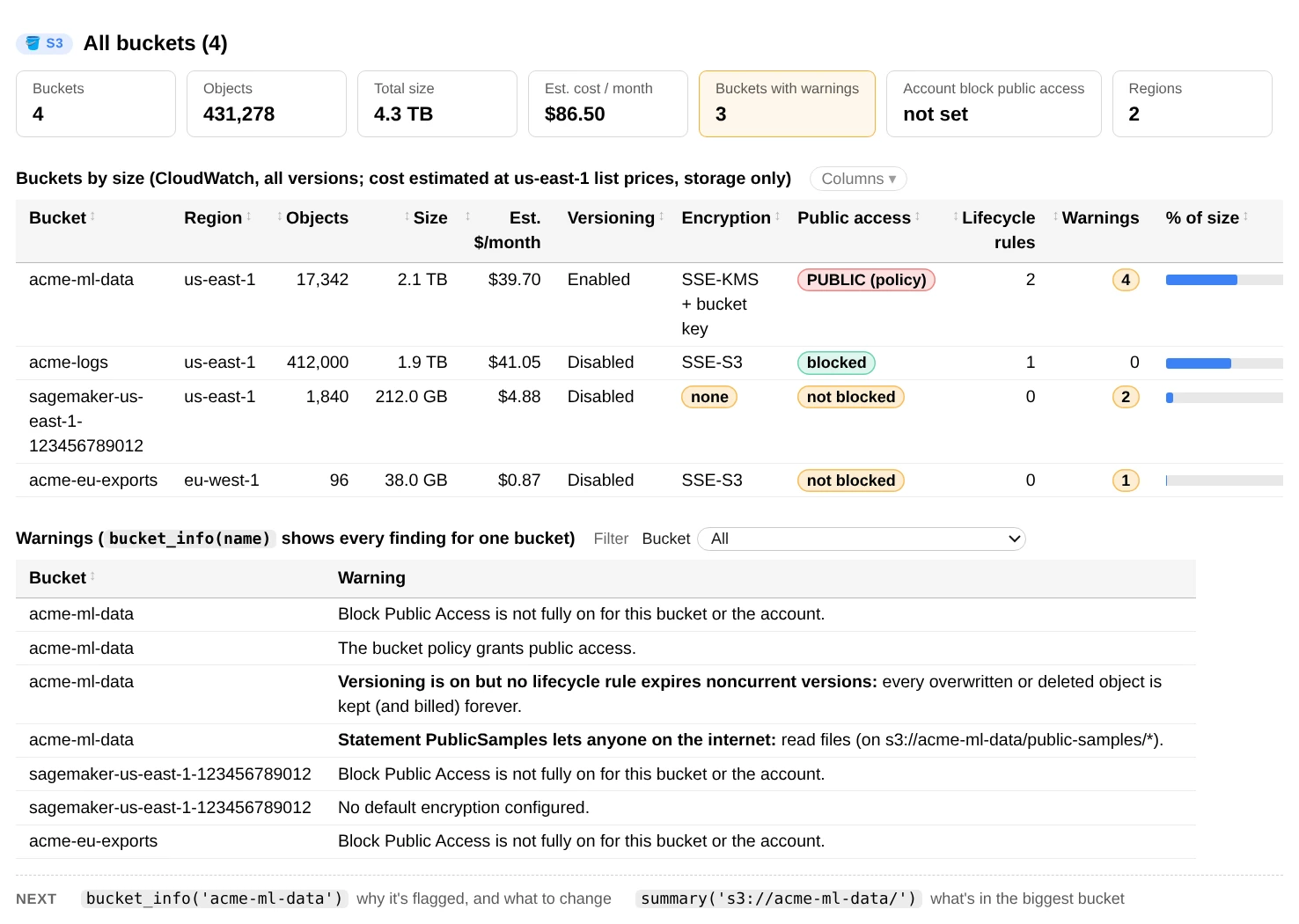Click the sort arrows beside the Region header
The height and width of the screenshot is (924, 1299).
(x=249, y=216)
